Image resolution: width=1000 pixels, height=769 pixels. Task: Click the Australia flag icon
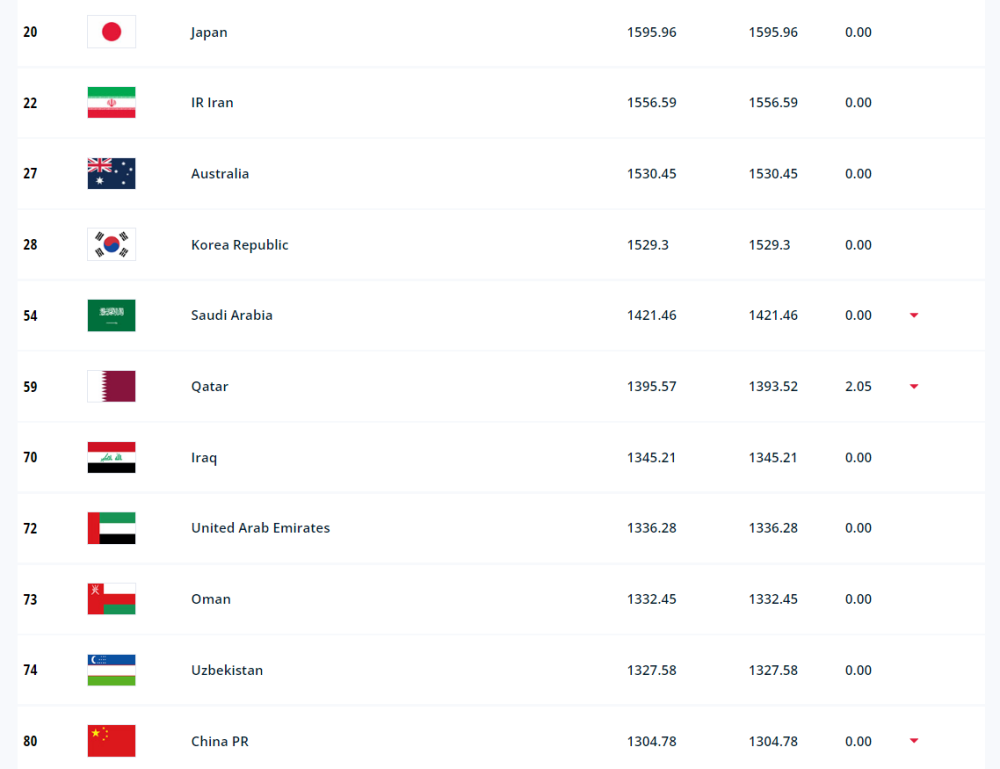112,173
